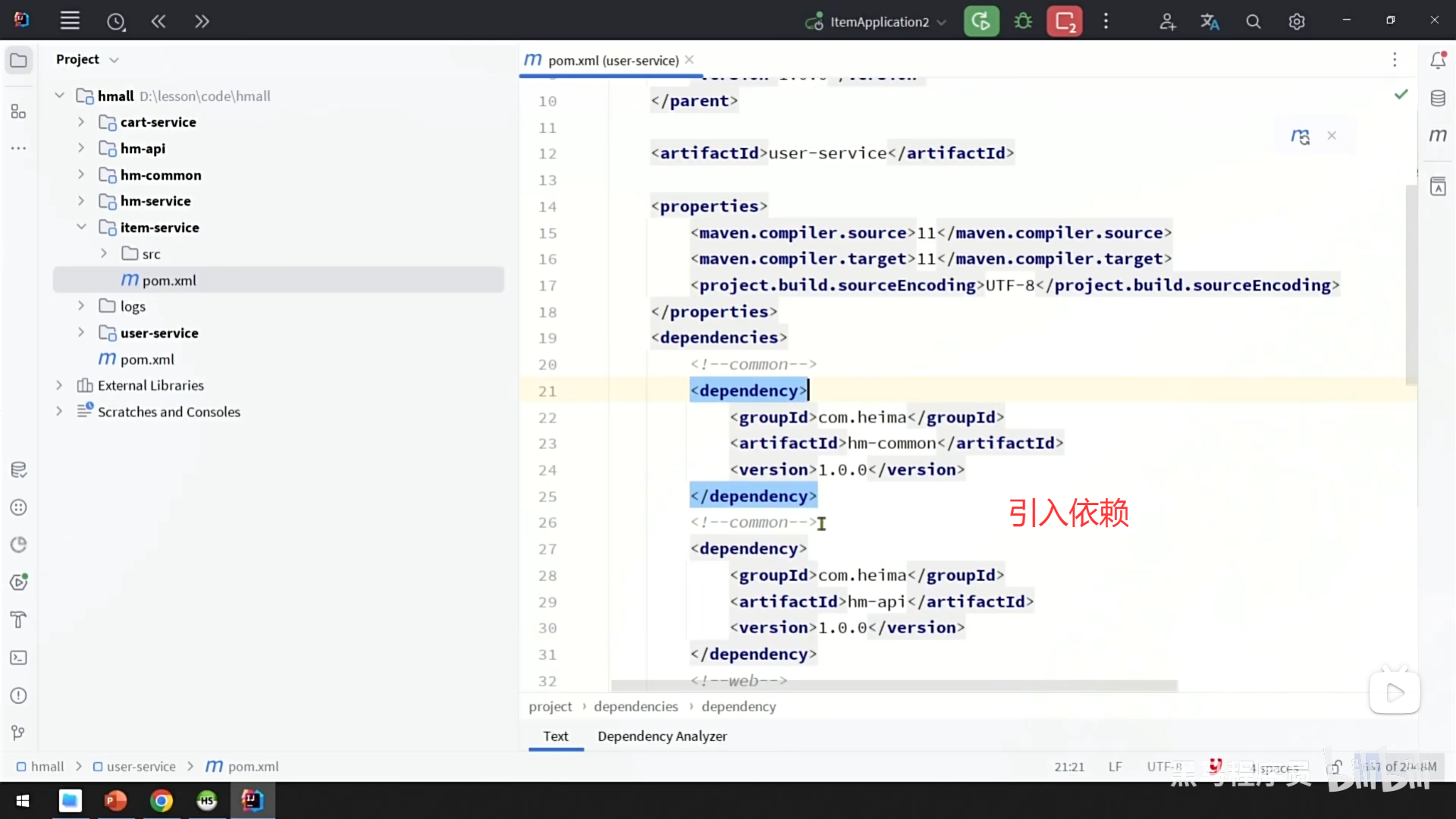1456x819 pixels.
Task: Open ItemApplication2 run configuration dropdown
Action: [x=878, y=22]
